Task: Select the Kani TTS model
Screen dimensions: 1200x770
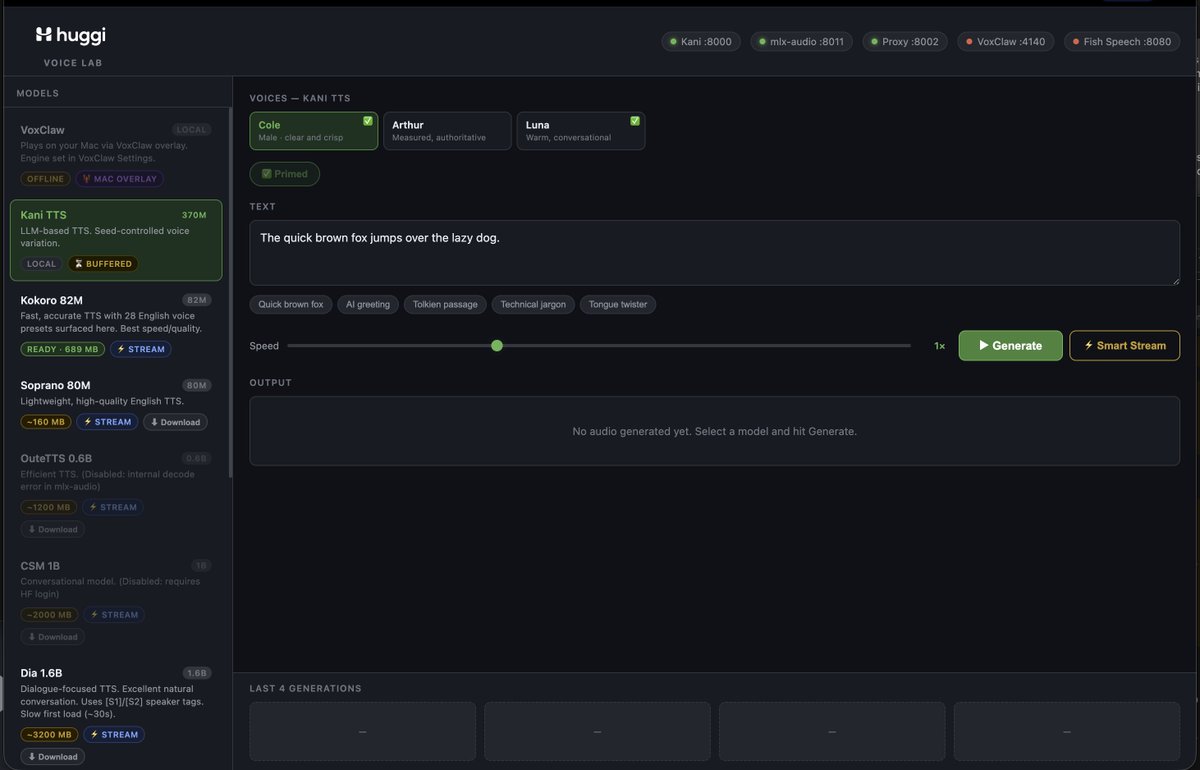Action: pos(116,240)
